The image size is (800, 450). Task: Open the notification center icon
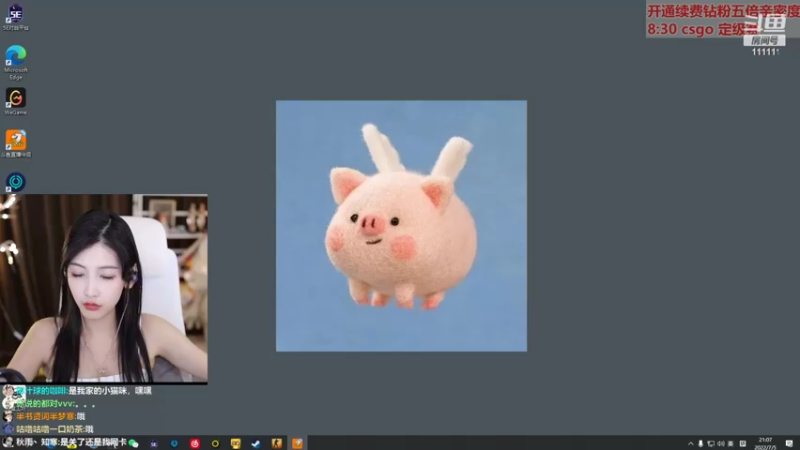tap(789, 443)
